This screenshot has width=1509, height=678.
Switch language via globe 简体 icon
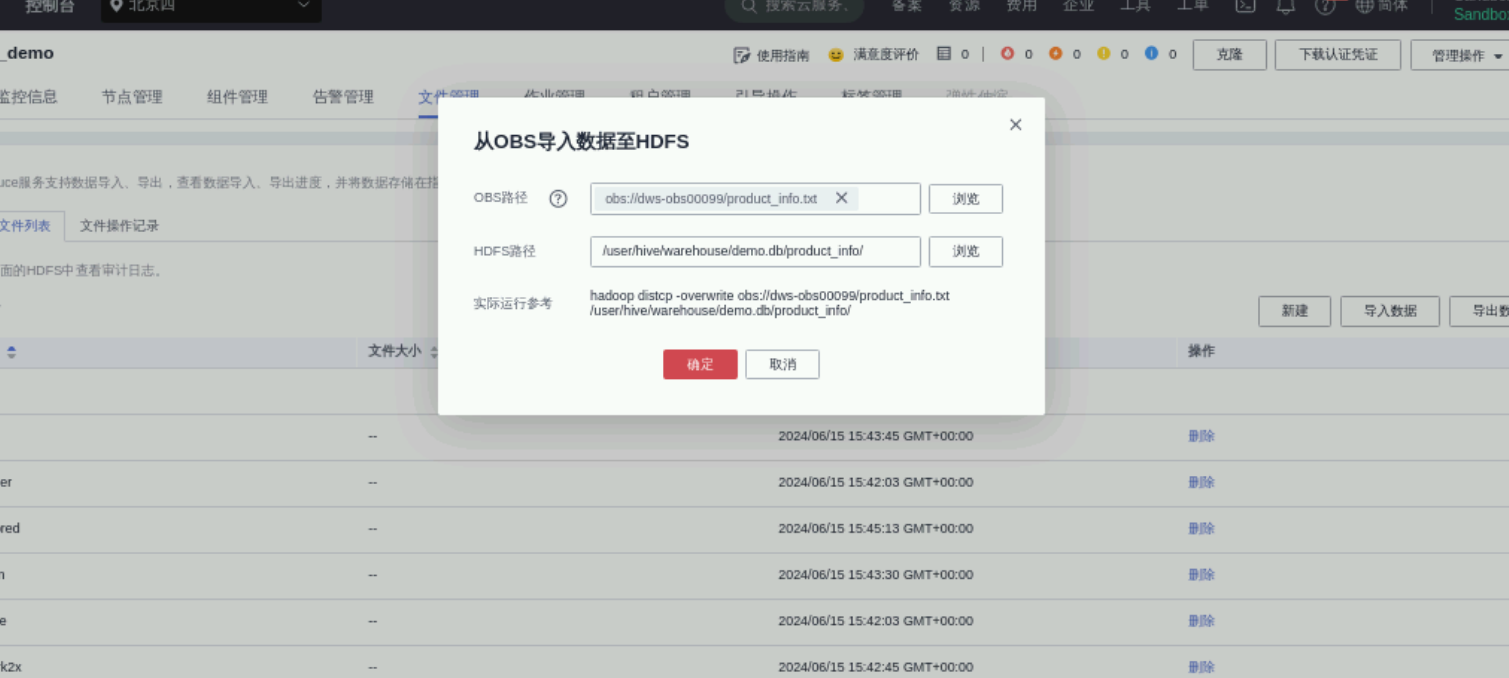click(x=1381, y=6)
